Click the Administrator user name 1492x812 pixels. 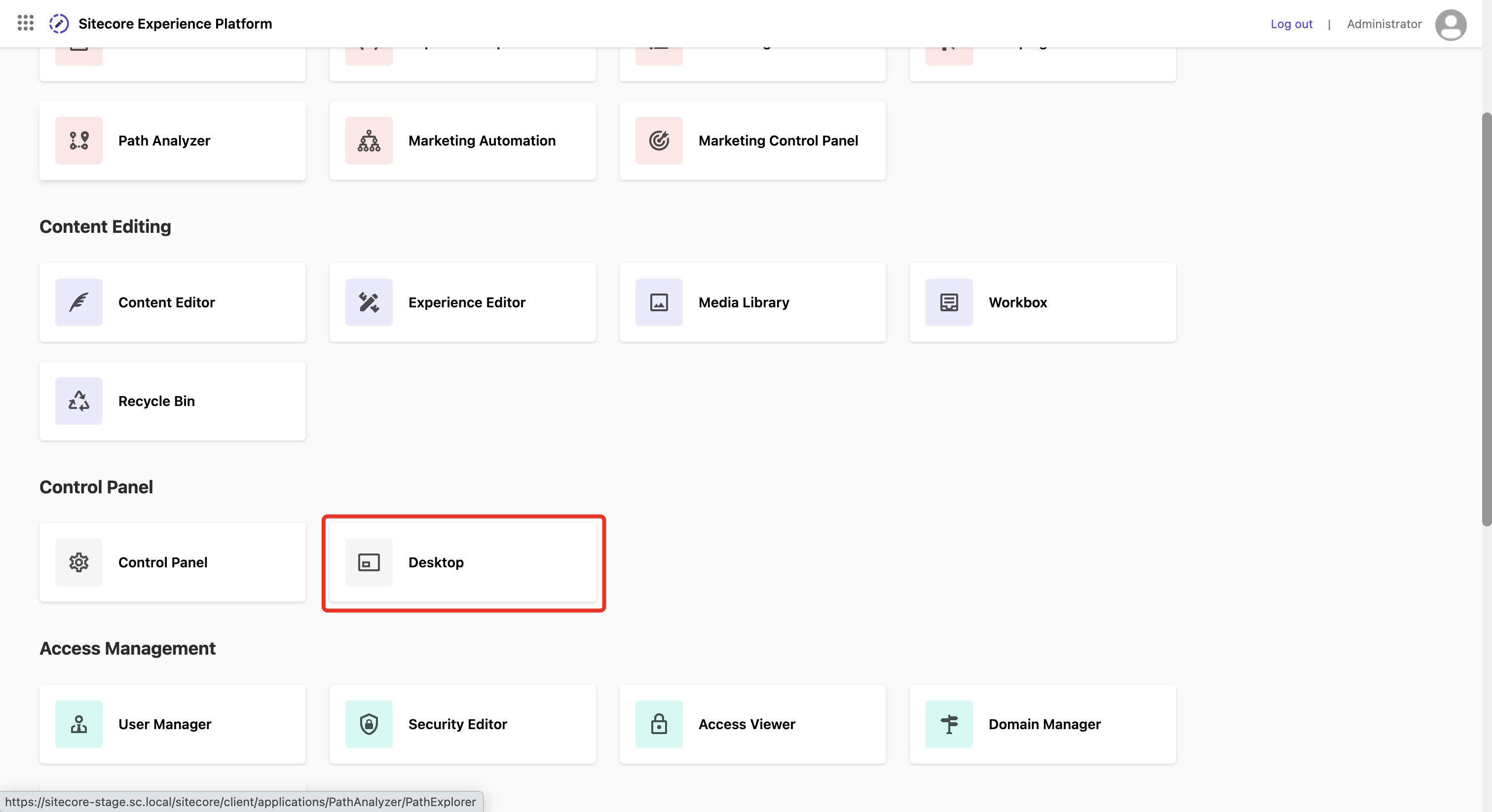1384,24
